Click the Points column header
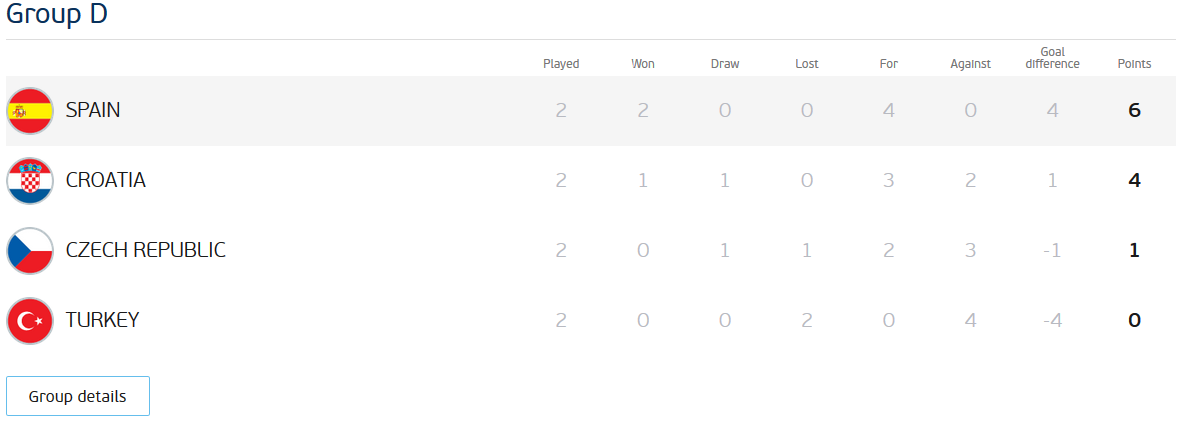1192x442 pixels. [x=1134, y=64]
